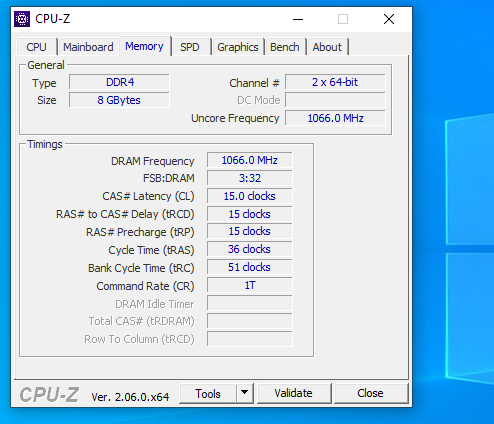Click the Bank Cycle Time (tRC) label
This screenshot has width=494, height=424.
[x=141, y=268]
